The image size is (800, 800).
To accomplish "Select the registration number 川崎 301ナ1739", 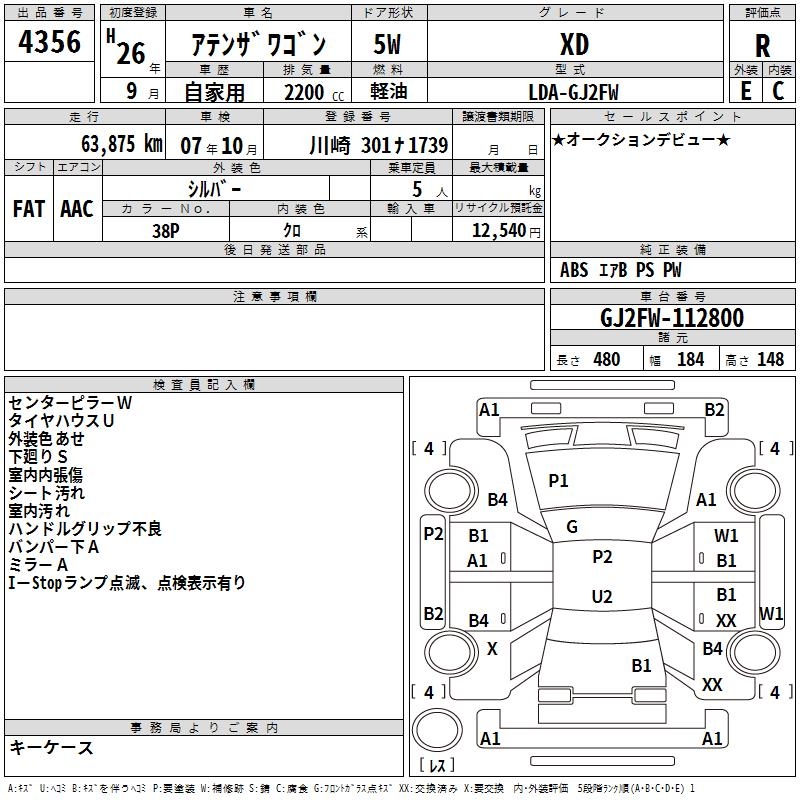I will point(379,145).
